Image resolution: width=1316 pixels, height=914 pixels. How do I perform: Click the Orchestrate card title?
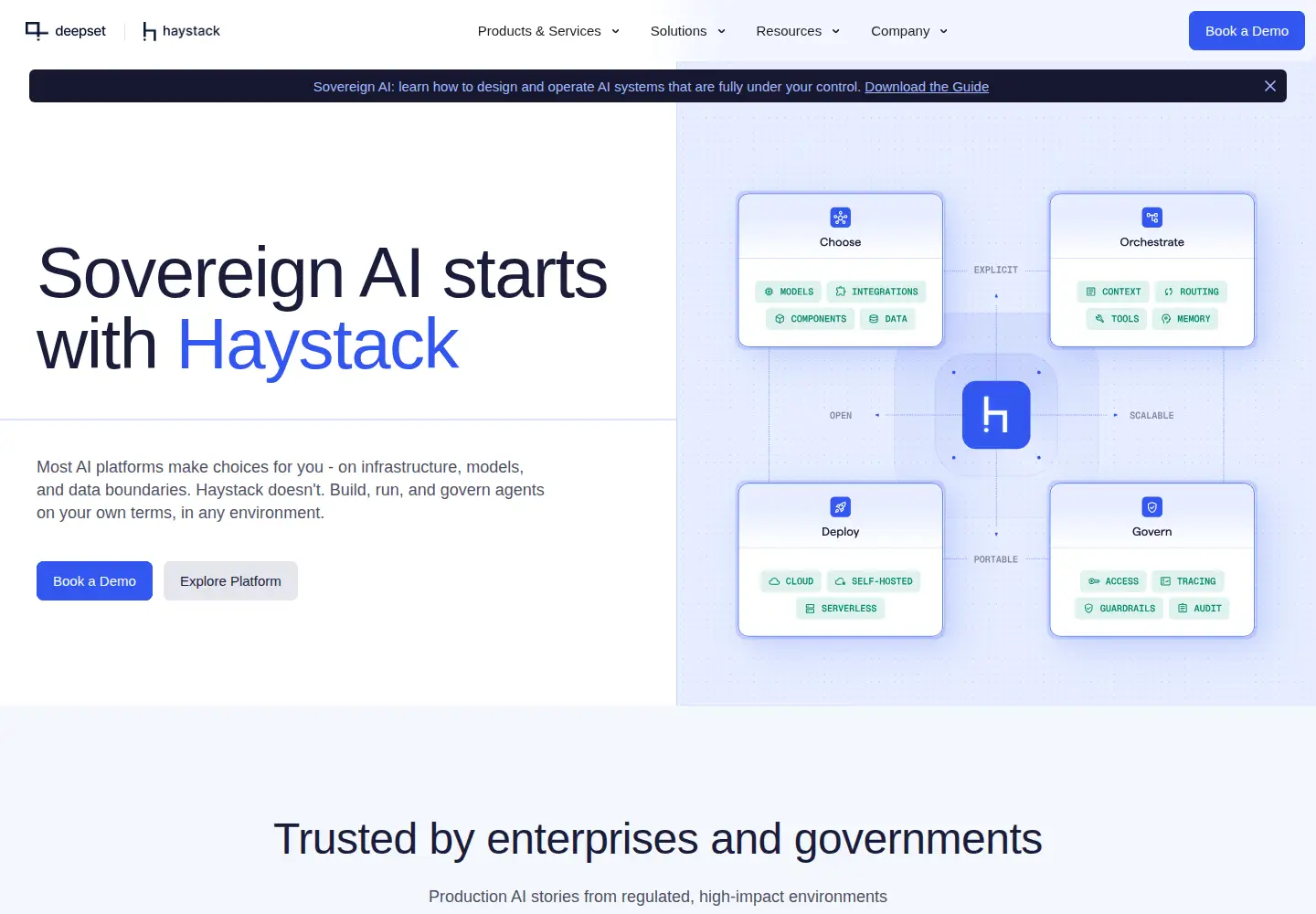pyautogui.click(x=1152, y=242)
